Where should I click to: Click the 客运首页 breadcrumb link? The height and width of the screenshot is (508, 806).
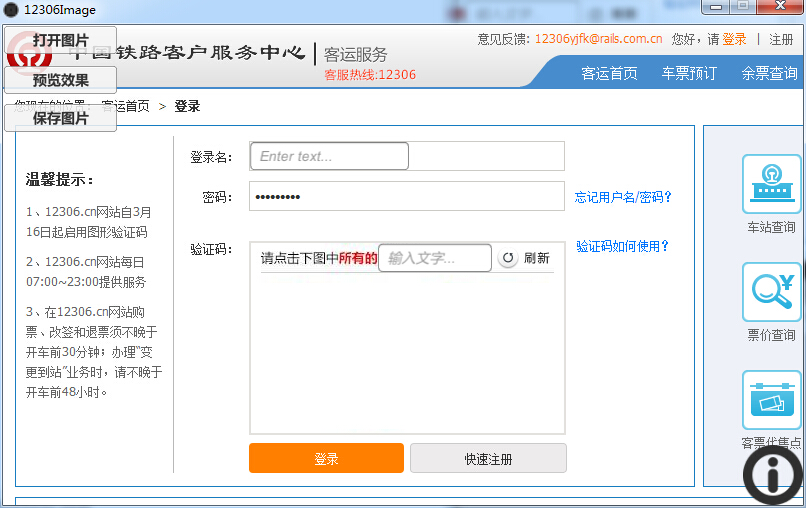click(x=125, y=106)
